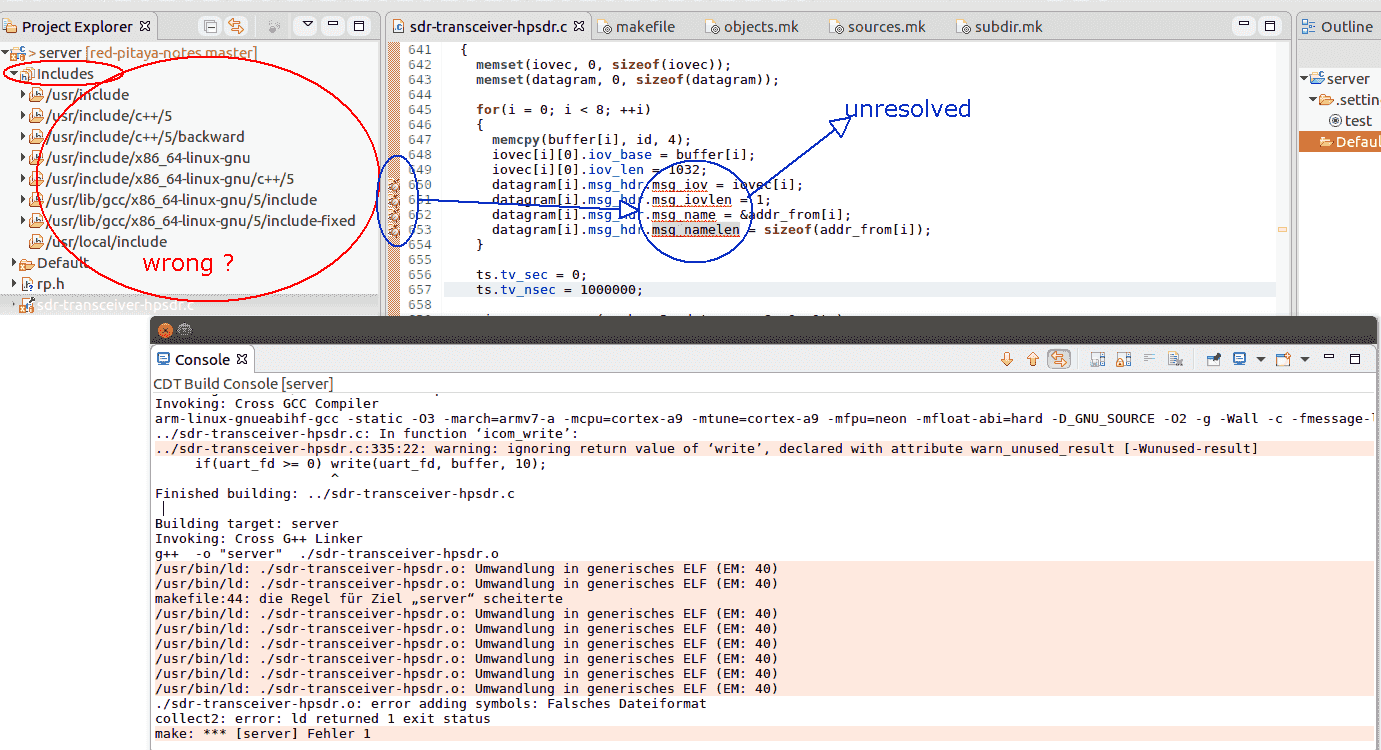Toggle Link with Editor in Project Explorer

point(237,26)
